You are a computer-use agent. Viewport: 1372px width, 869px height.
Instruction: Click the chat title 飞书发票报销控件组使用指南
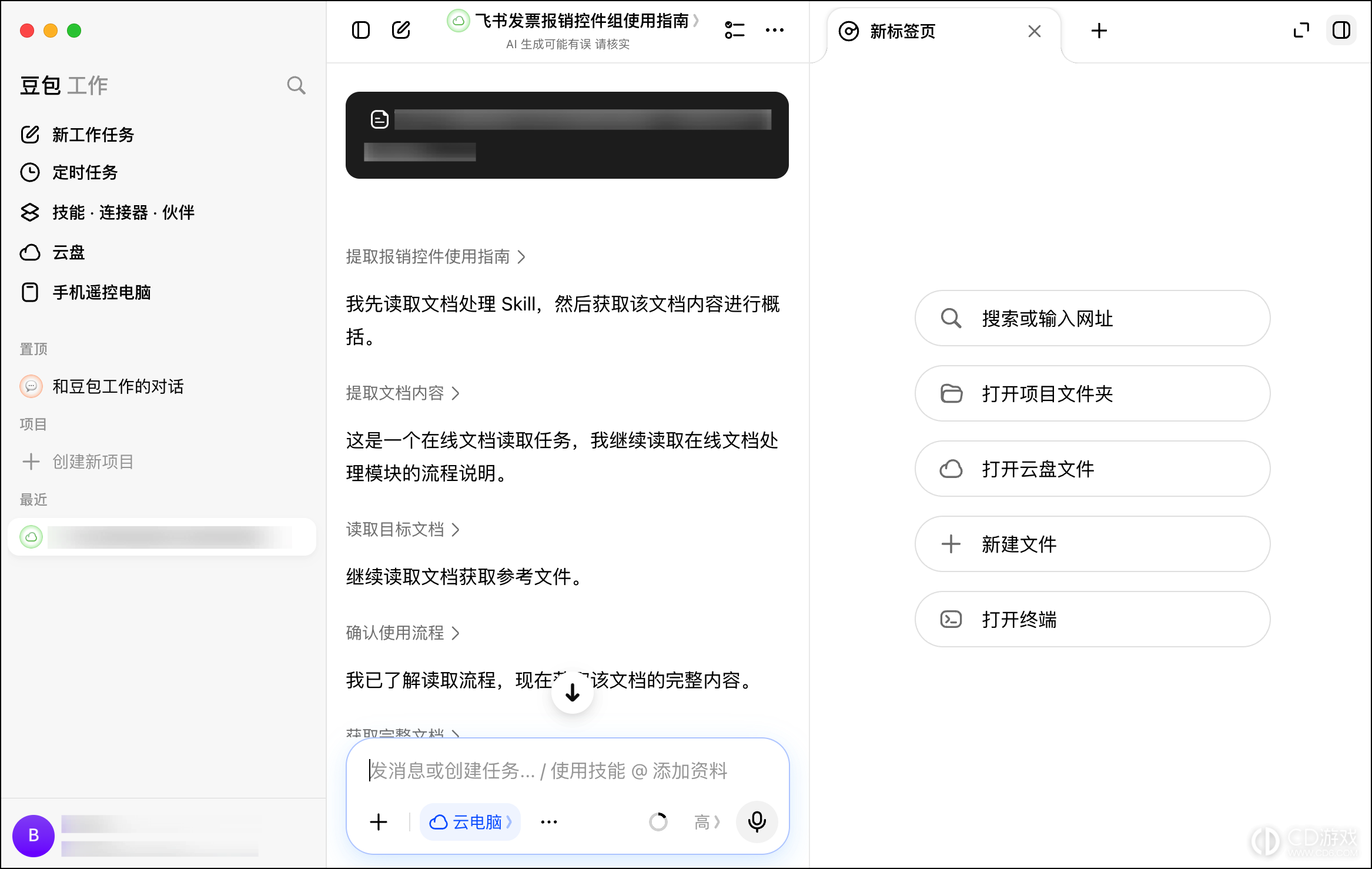coord(582,21)
